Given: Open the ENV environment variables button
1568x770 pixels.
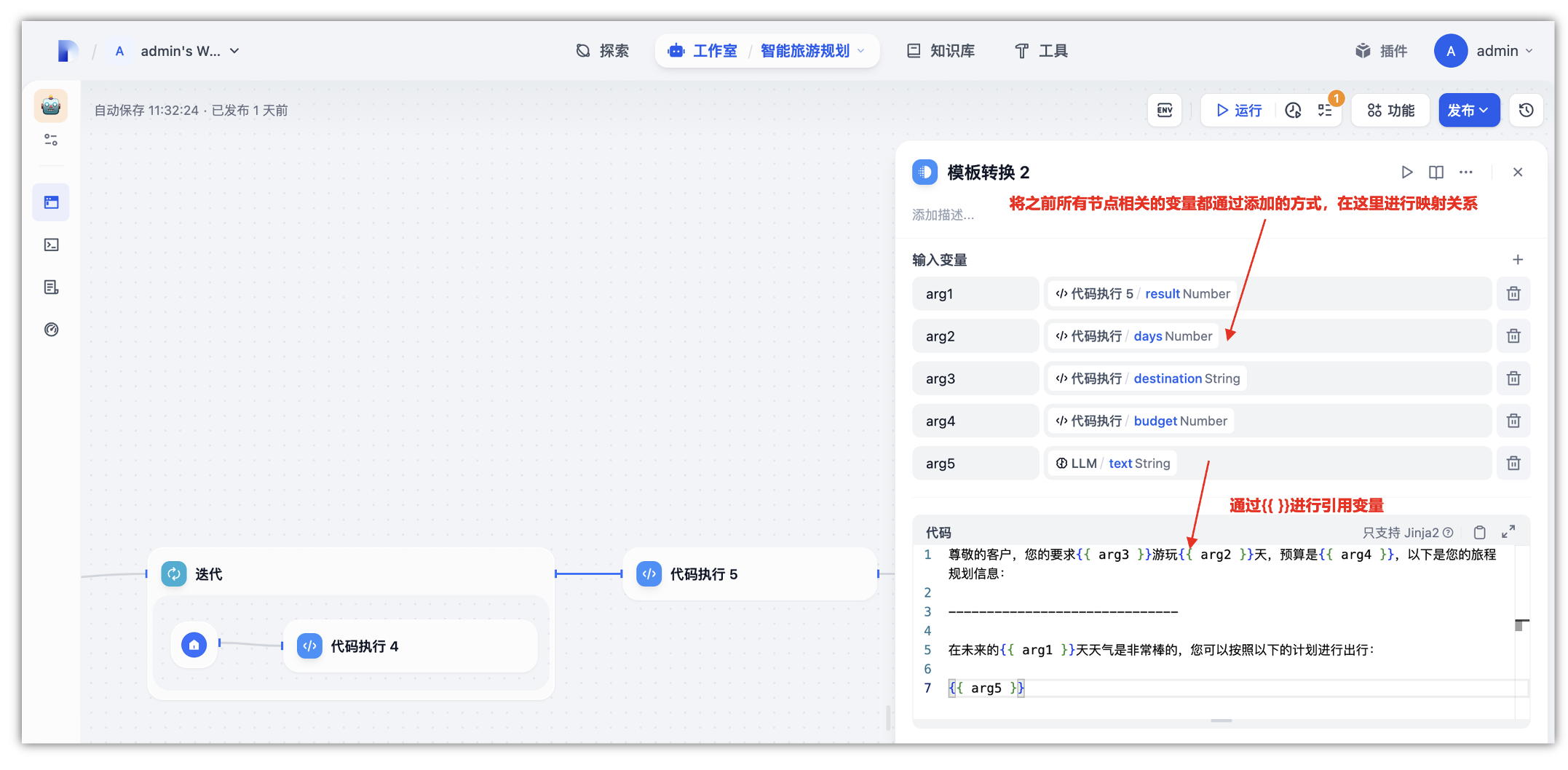Looking at the screenshot, I should pyautogui.click(x=1165, y=111).
